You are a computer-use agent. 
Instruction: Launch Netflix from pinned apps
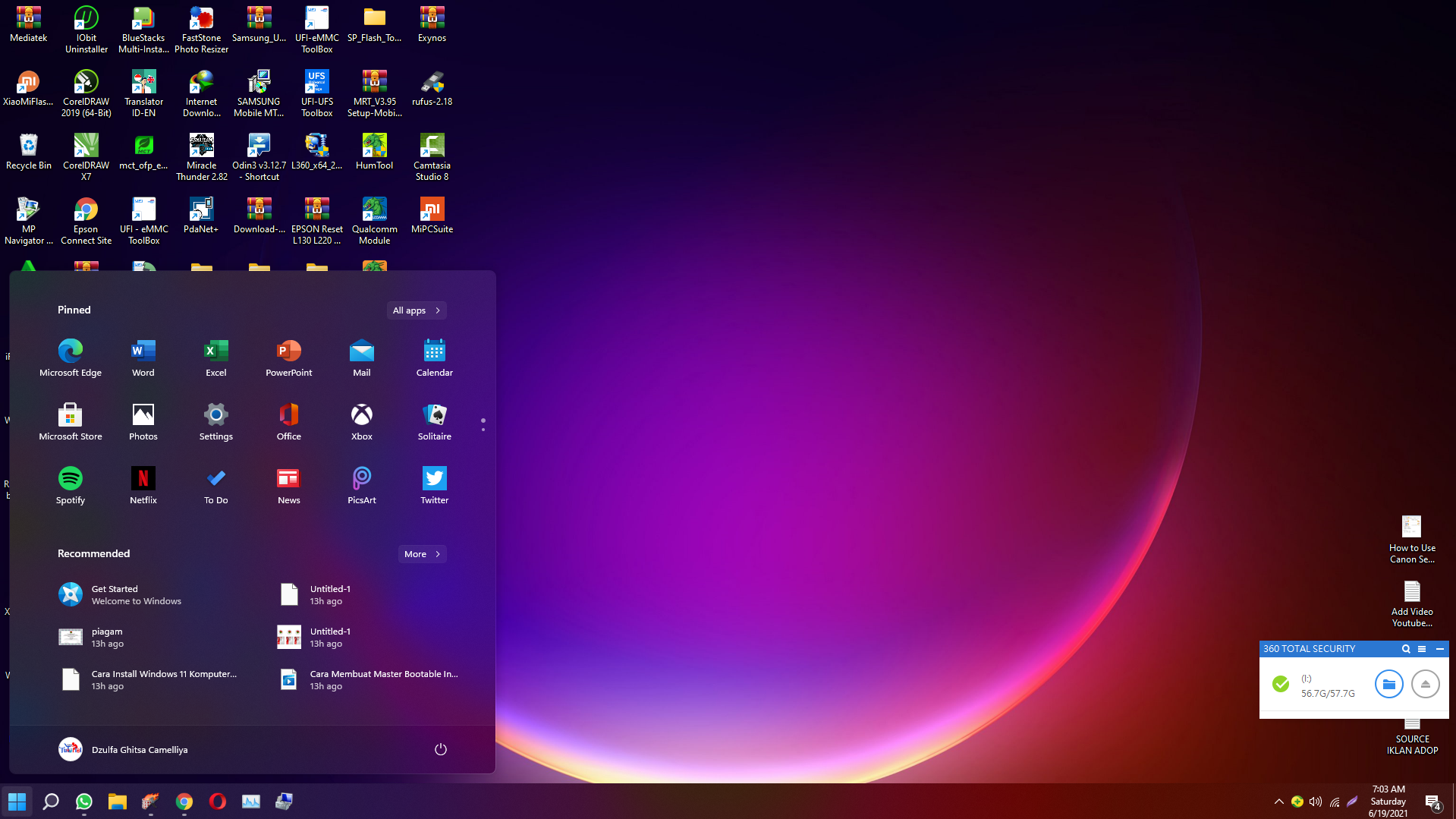click(143, 485)
